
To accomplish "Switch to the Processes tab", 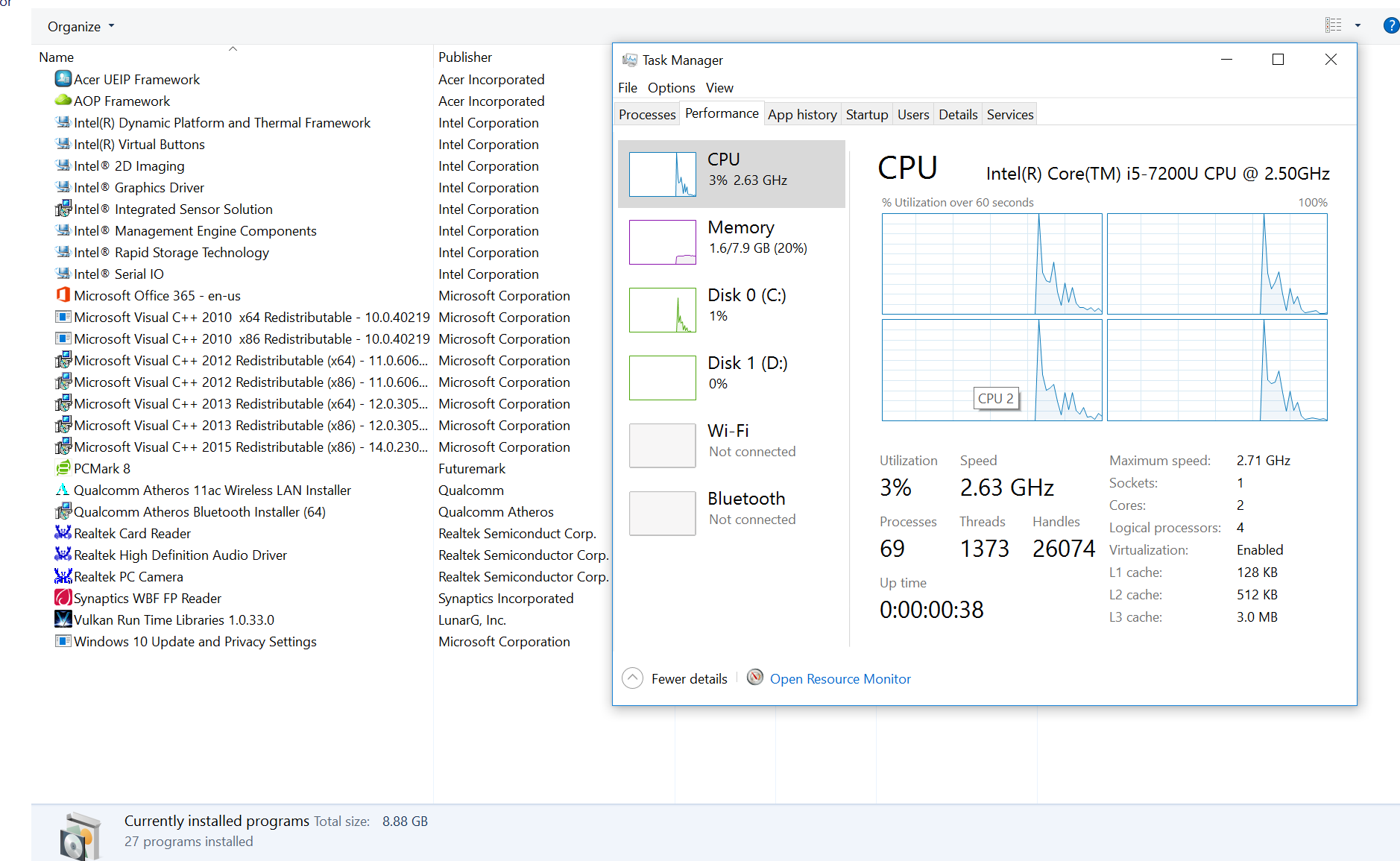I will click(x=647, y=114).
